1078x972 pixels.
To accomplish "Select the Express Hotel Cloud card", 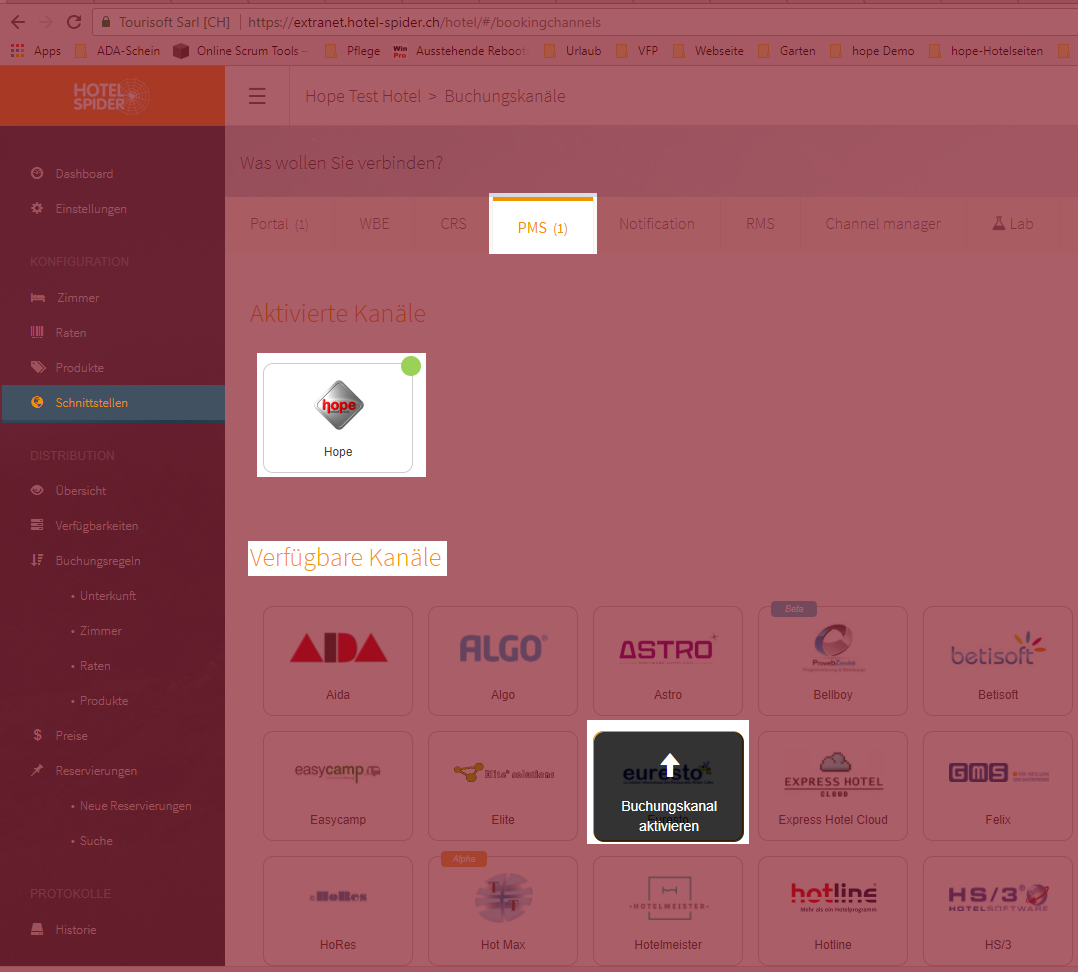I will (833, 786).
